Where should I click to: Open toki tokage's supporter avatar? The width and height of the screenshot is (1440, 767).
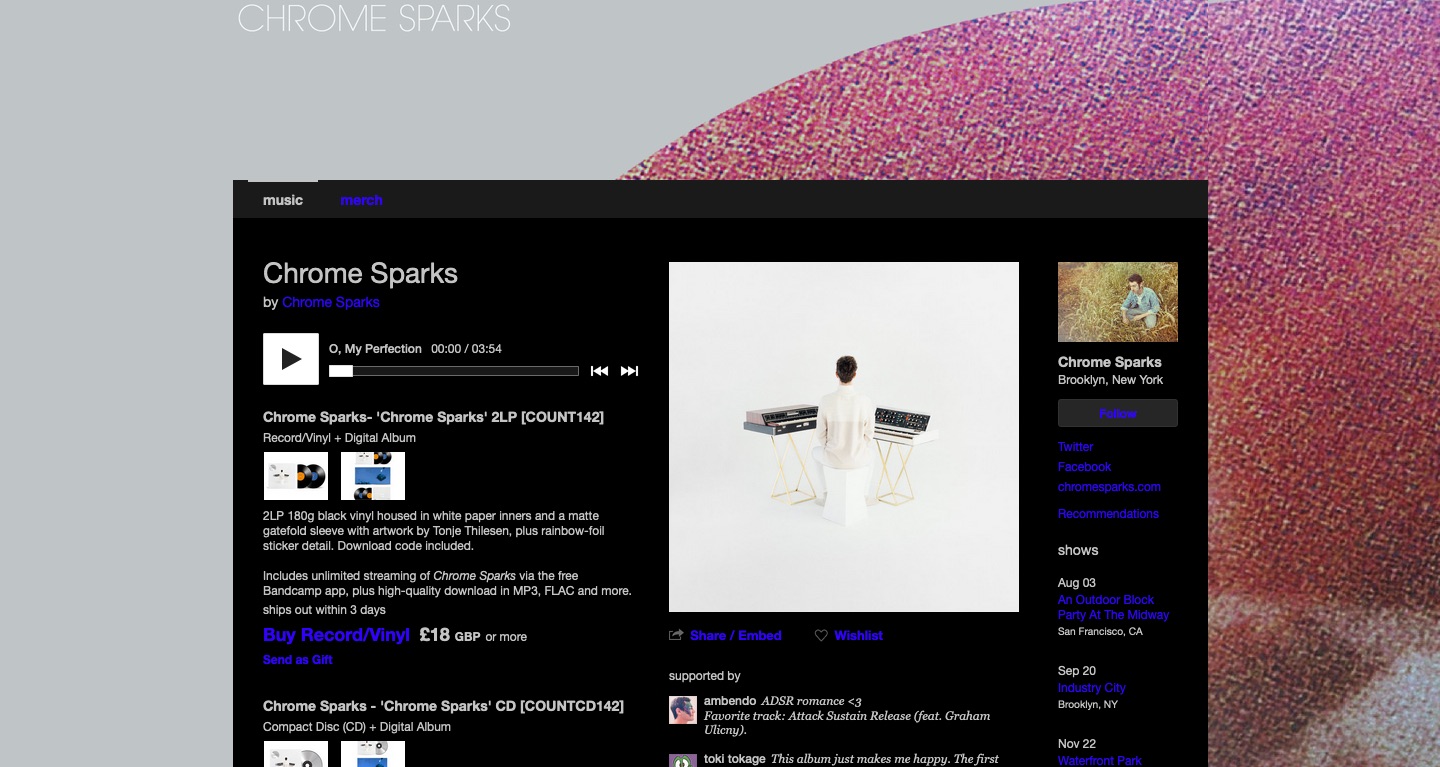pyautogui.click(x=682, y=761)
